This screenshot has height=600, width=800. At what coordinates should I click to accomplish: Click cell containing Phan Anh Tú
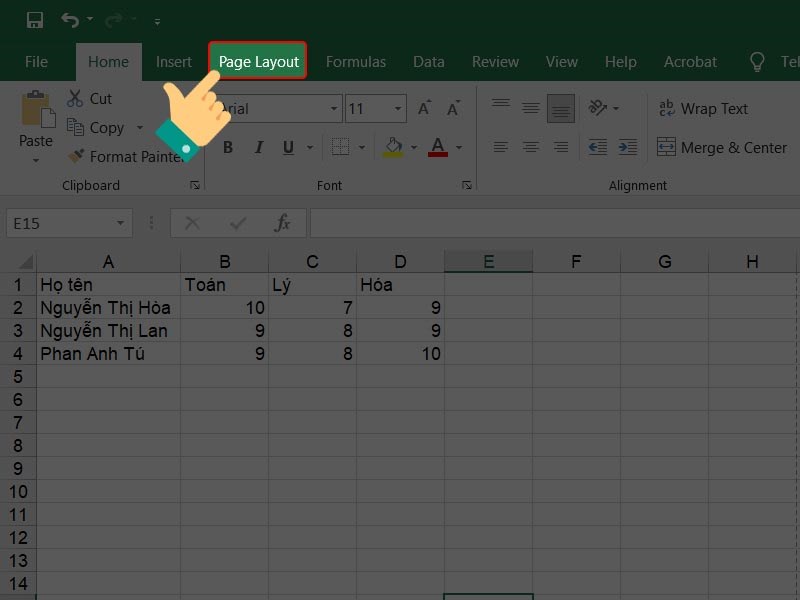pos(108,354)
